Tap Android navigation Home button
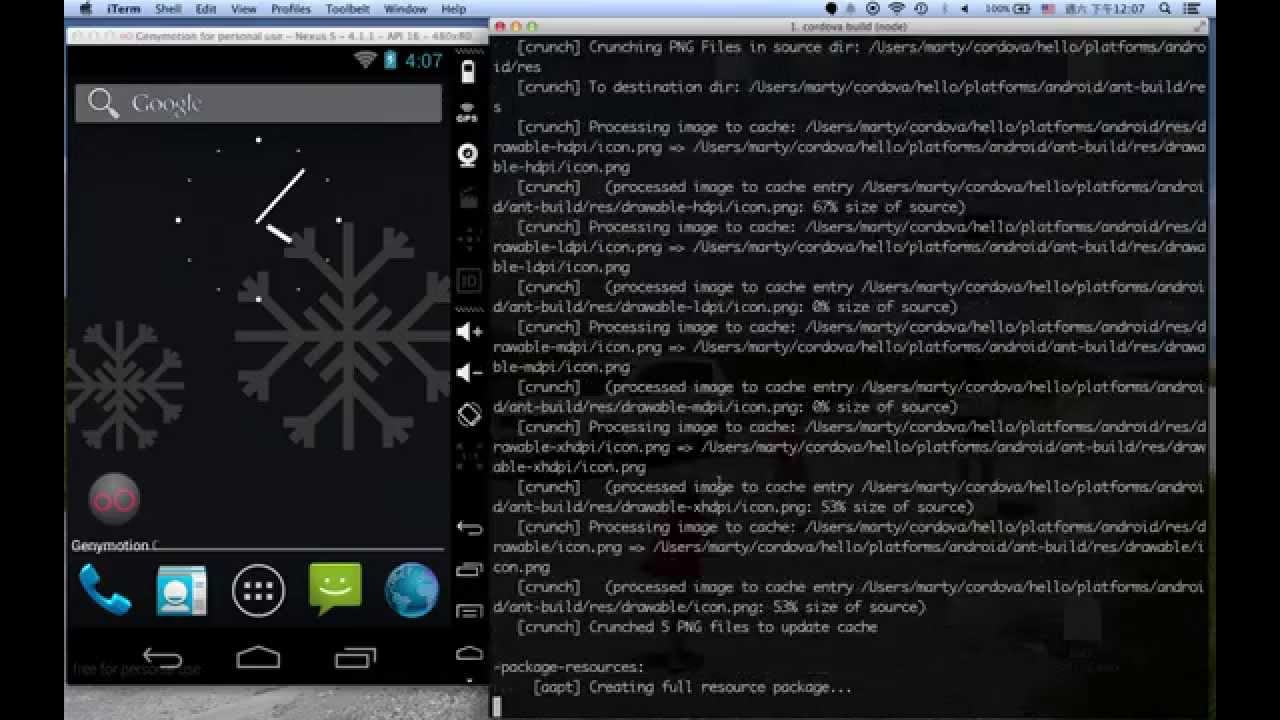 tap(258, 657)
